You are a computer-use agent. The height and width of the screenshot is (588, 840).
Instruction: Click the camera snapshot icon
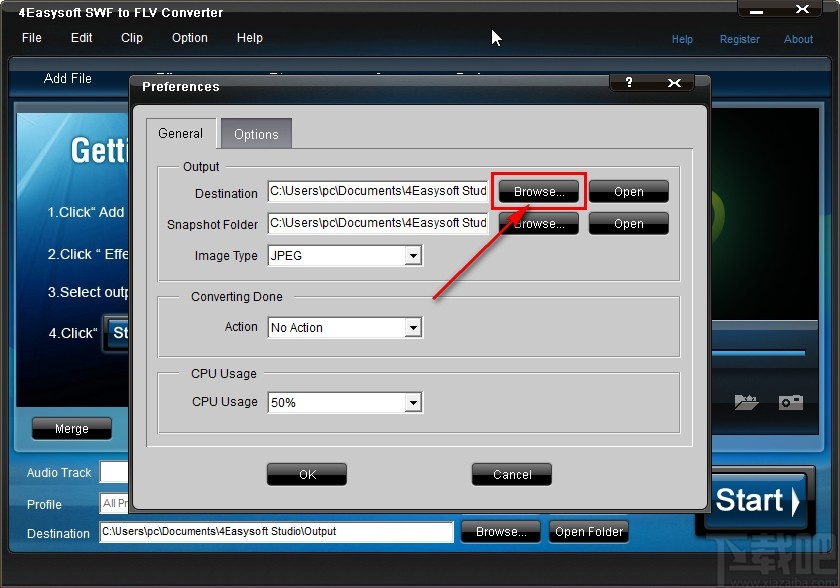[791, 402]
